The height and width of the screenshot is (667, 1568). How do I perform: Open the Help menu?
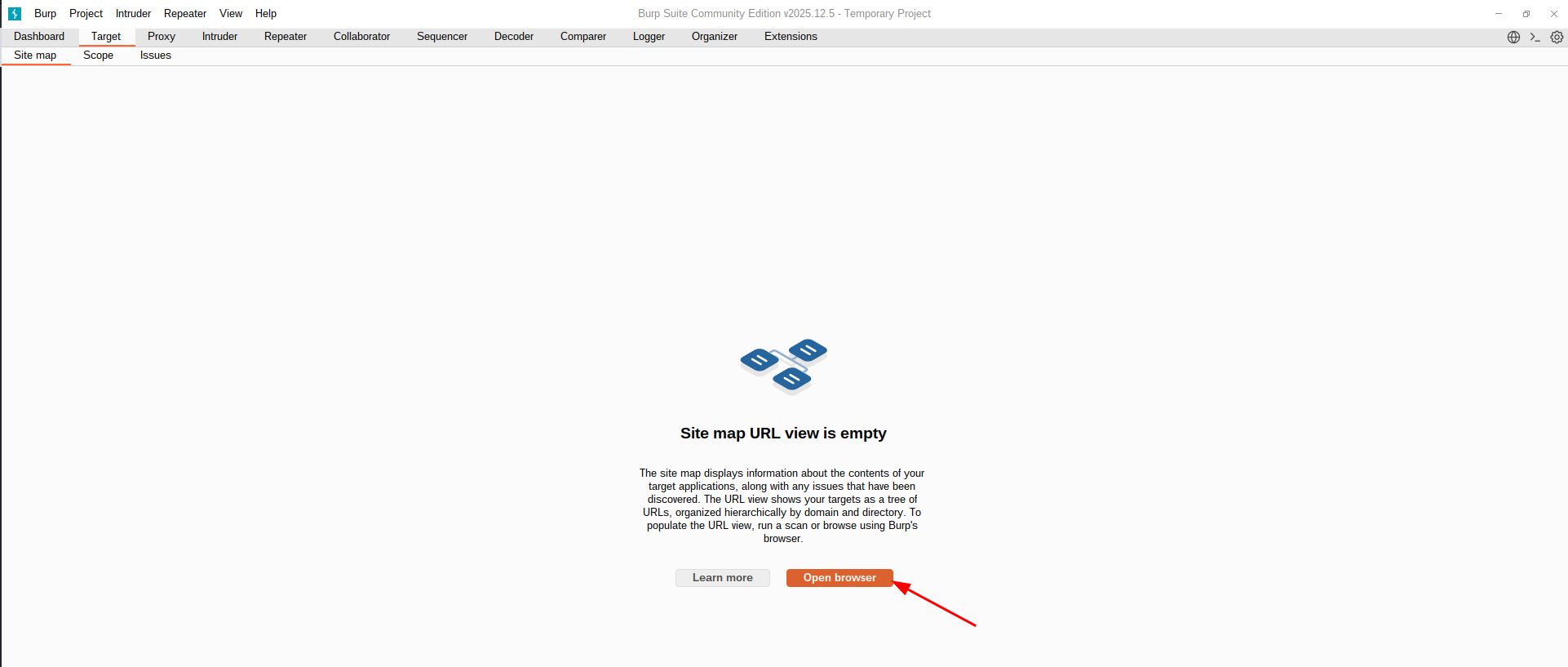click(x=266, y=14)
